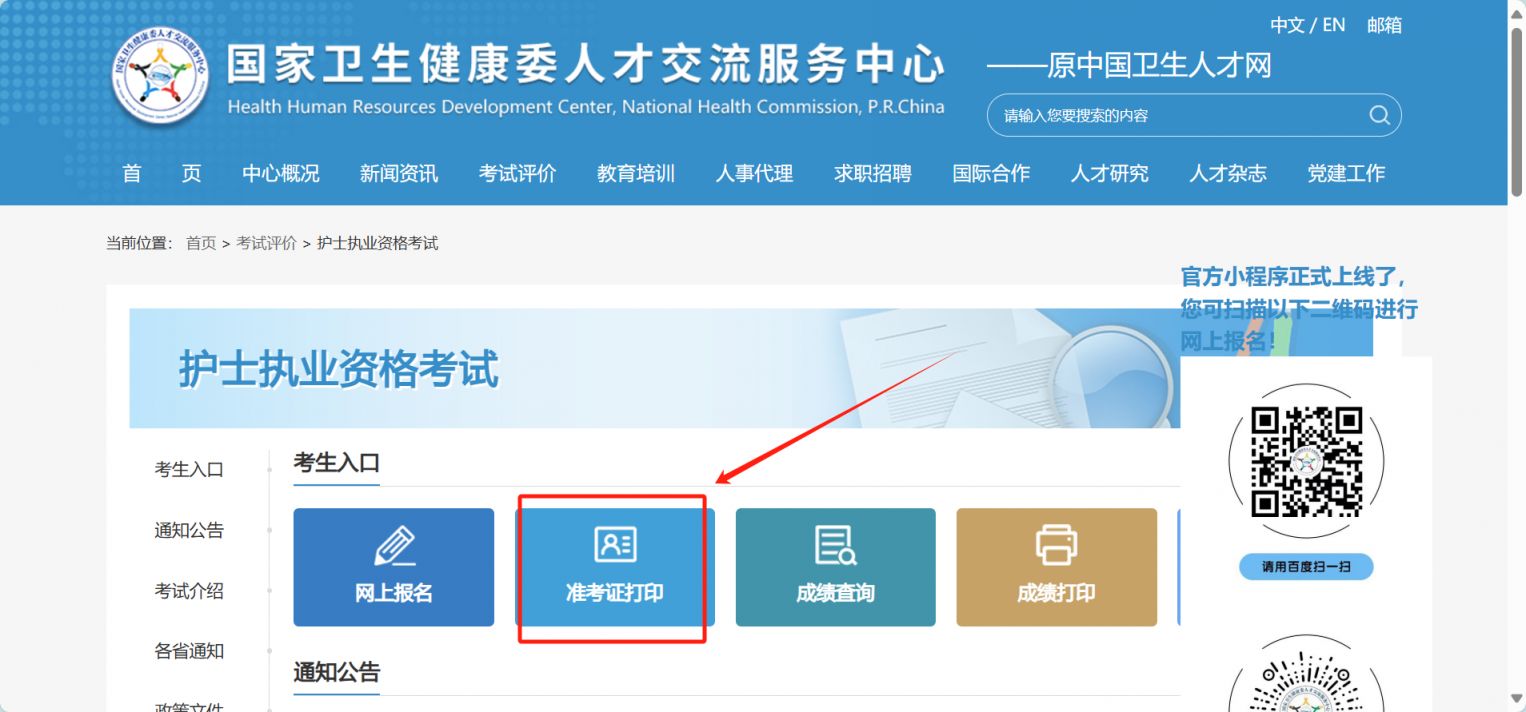Click the 考生入口 section heading
The height and width of the screenshot is (712, 1526).
click(x=337, y=463)
